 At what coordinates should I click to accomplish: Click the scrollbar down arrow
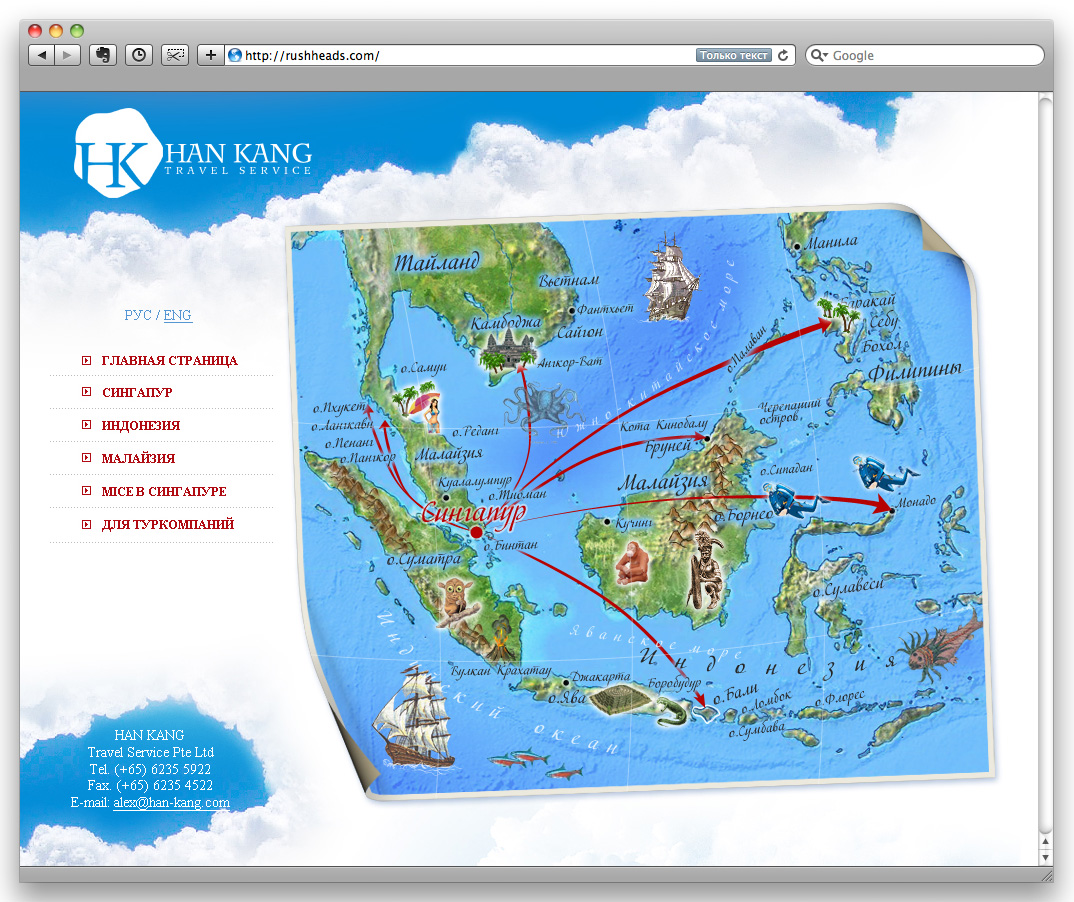[1045, 857]
